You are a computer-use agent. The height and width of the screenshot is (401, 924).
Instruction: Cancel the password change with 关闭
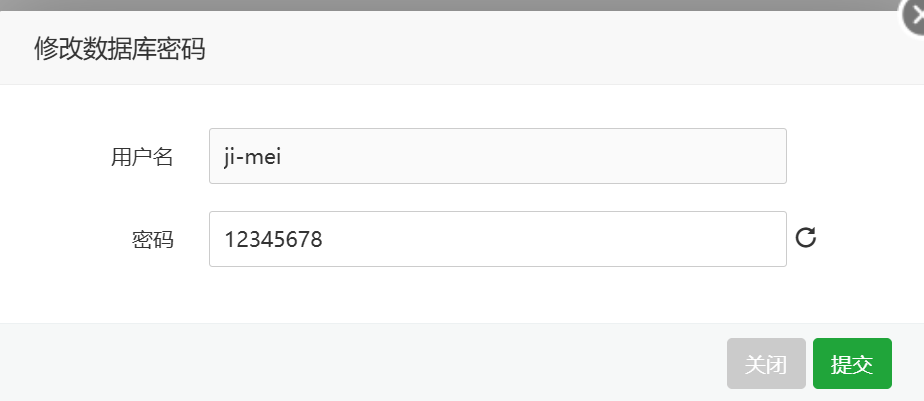(766, 364)
